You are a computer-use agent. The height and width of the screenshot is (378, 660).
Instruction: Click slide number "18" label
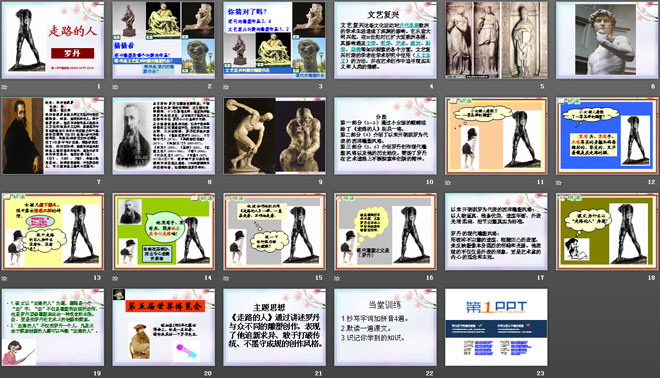[651, 277]
